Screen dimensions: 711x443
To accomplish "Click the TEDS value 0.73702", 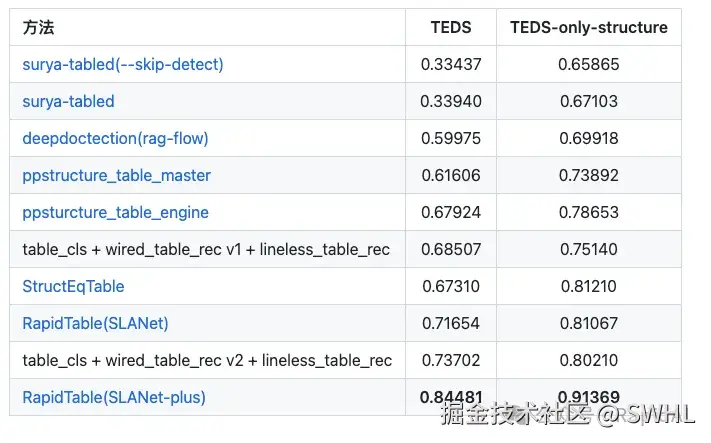I will pyautogui.click(x=450, y=361).
